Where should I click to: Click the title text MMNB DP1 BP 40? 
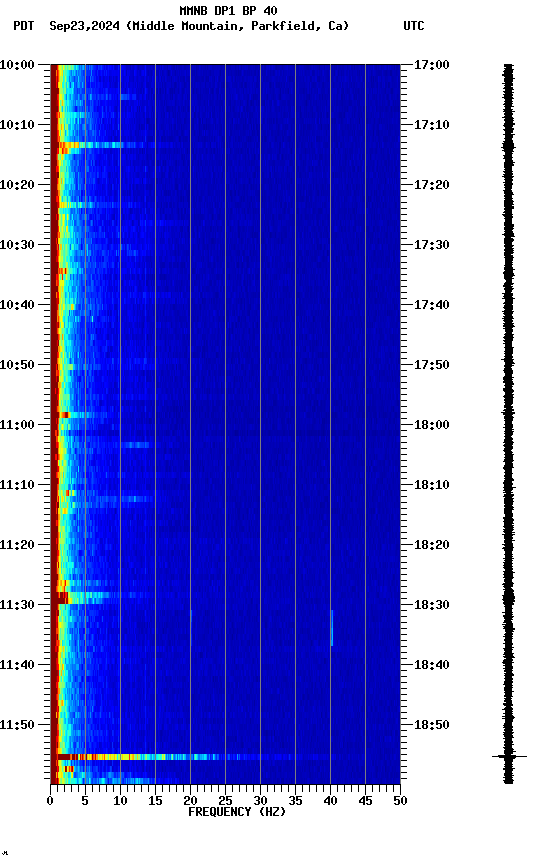228,10
